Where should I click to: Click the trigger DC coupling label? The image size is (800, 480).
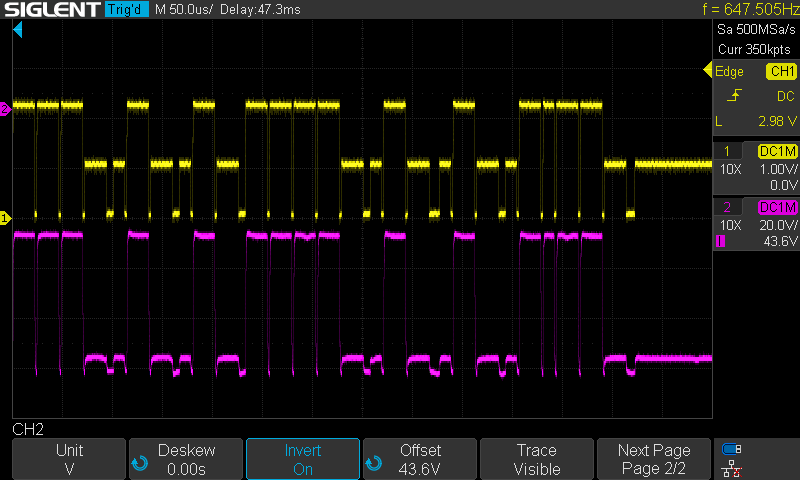tap(786, 96)
